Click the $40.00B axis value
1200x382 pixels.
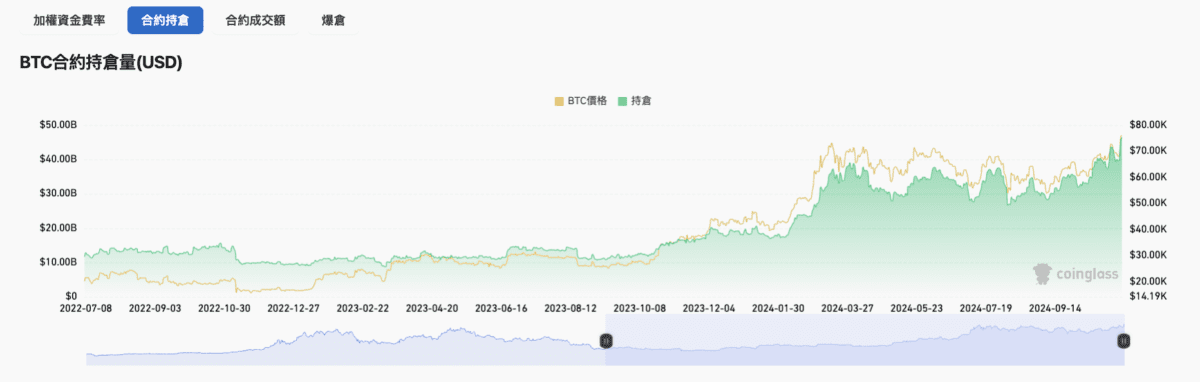click(58, 159)
